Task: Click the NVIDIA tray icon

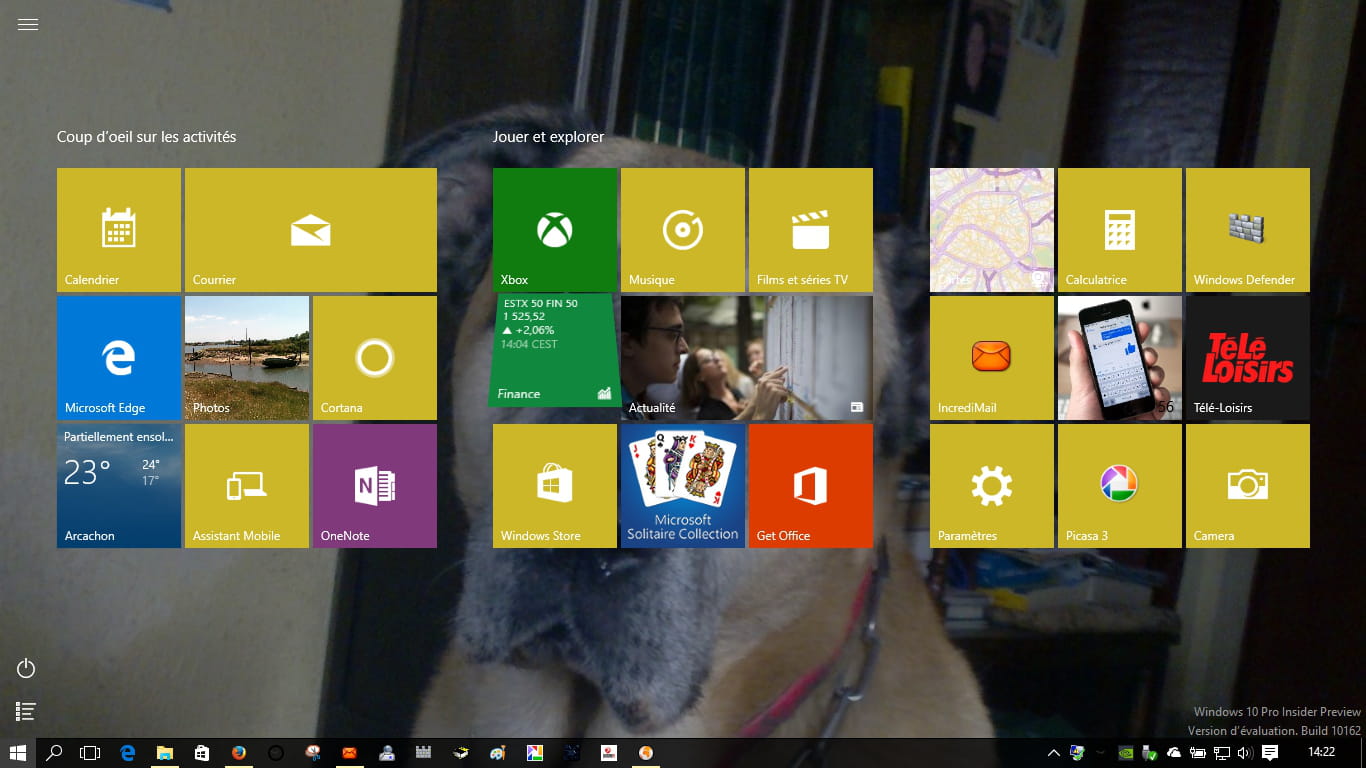Action: pos(1125,753)
